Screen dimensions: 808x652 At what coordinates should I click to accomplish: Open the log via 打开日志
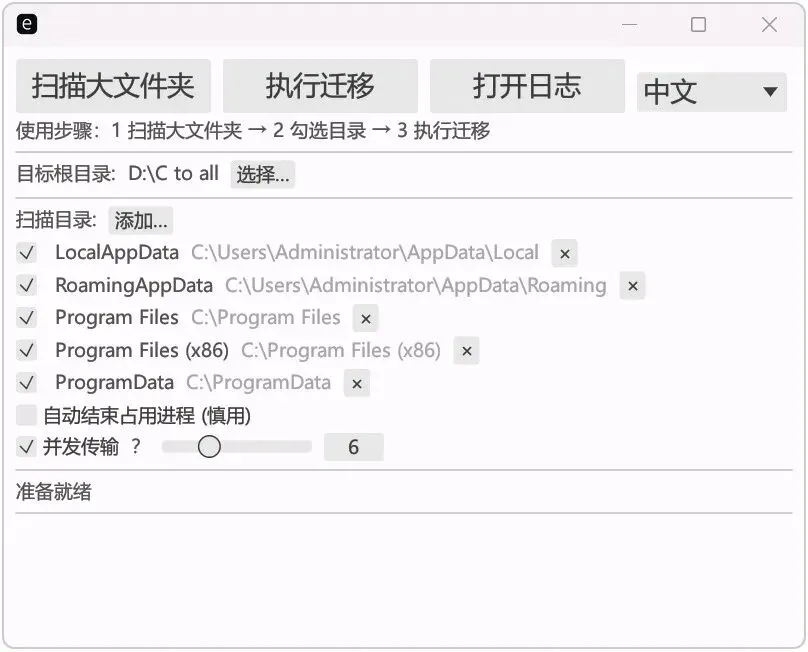tap(527, 86)
